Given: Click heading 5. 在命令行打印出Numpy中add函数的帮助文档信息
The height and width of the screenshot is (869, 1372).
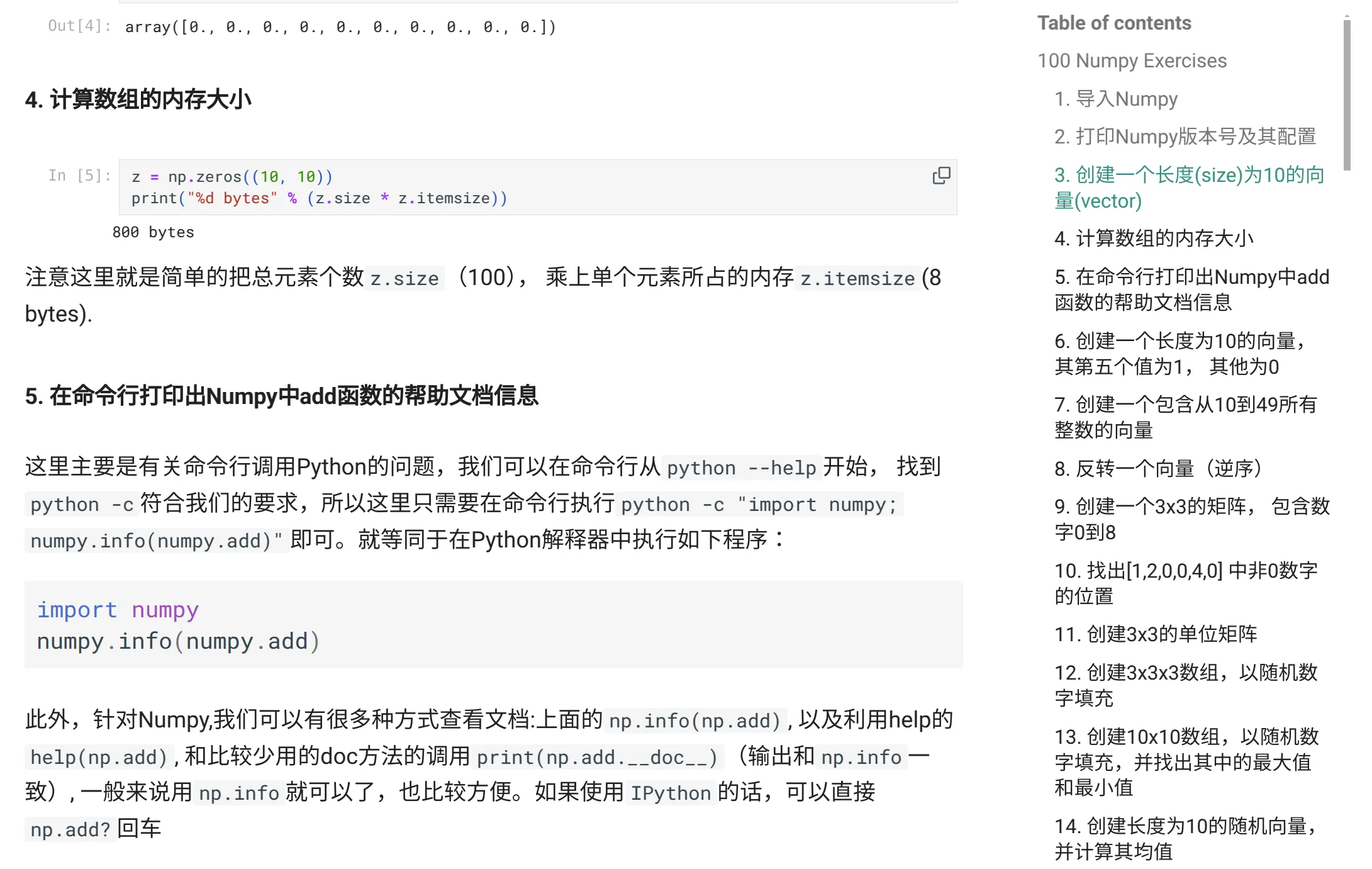Looking at the screenshot, I should [281, 396].
